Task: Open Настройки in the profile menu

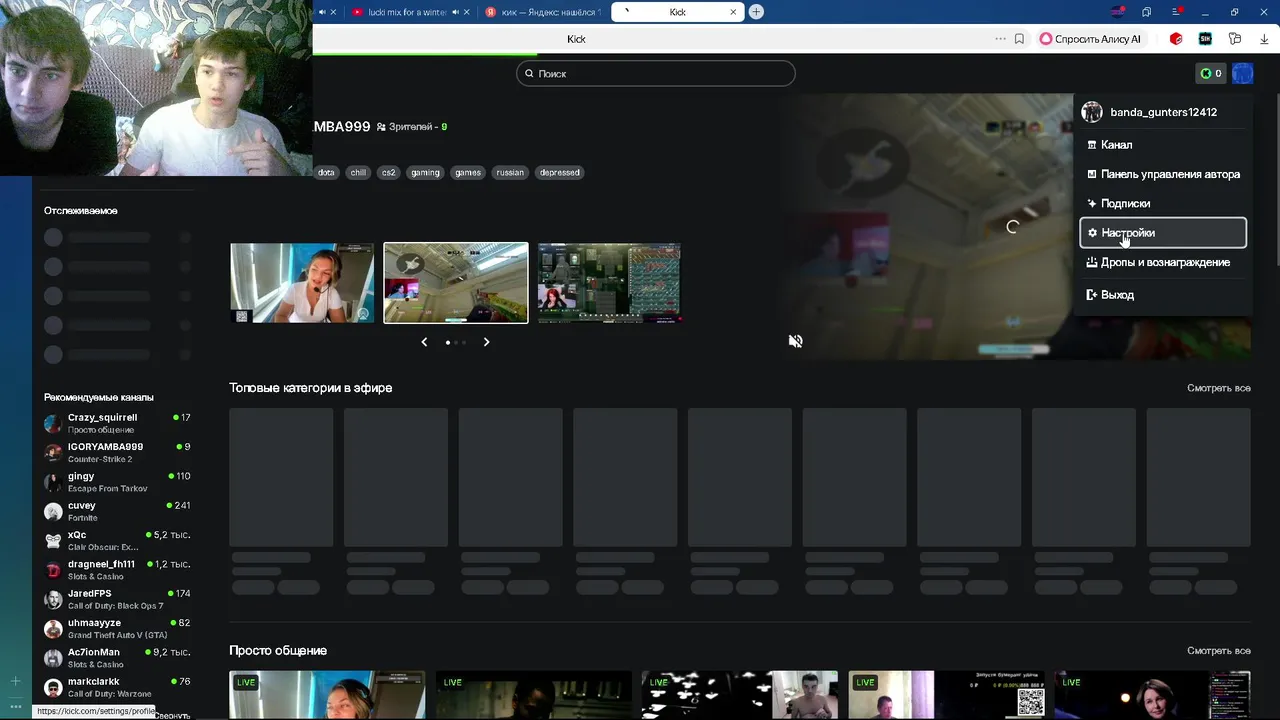Action: coord(1163,233)
